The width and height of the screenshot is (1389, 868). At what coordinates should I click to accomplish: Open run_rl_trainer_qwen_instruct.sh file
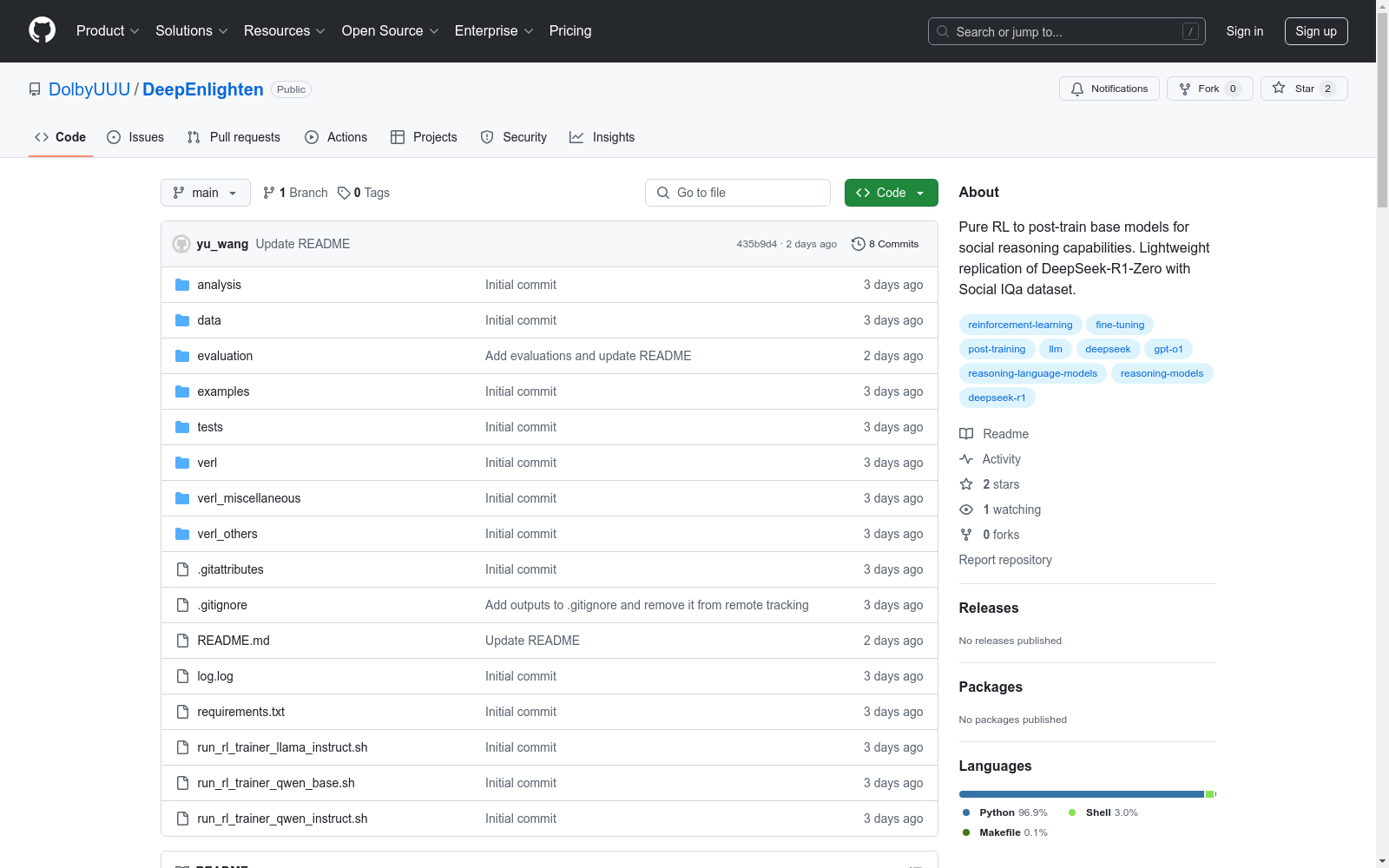(x=282, y=819)
